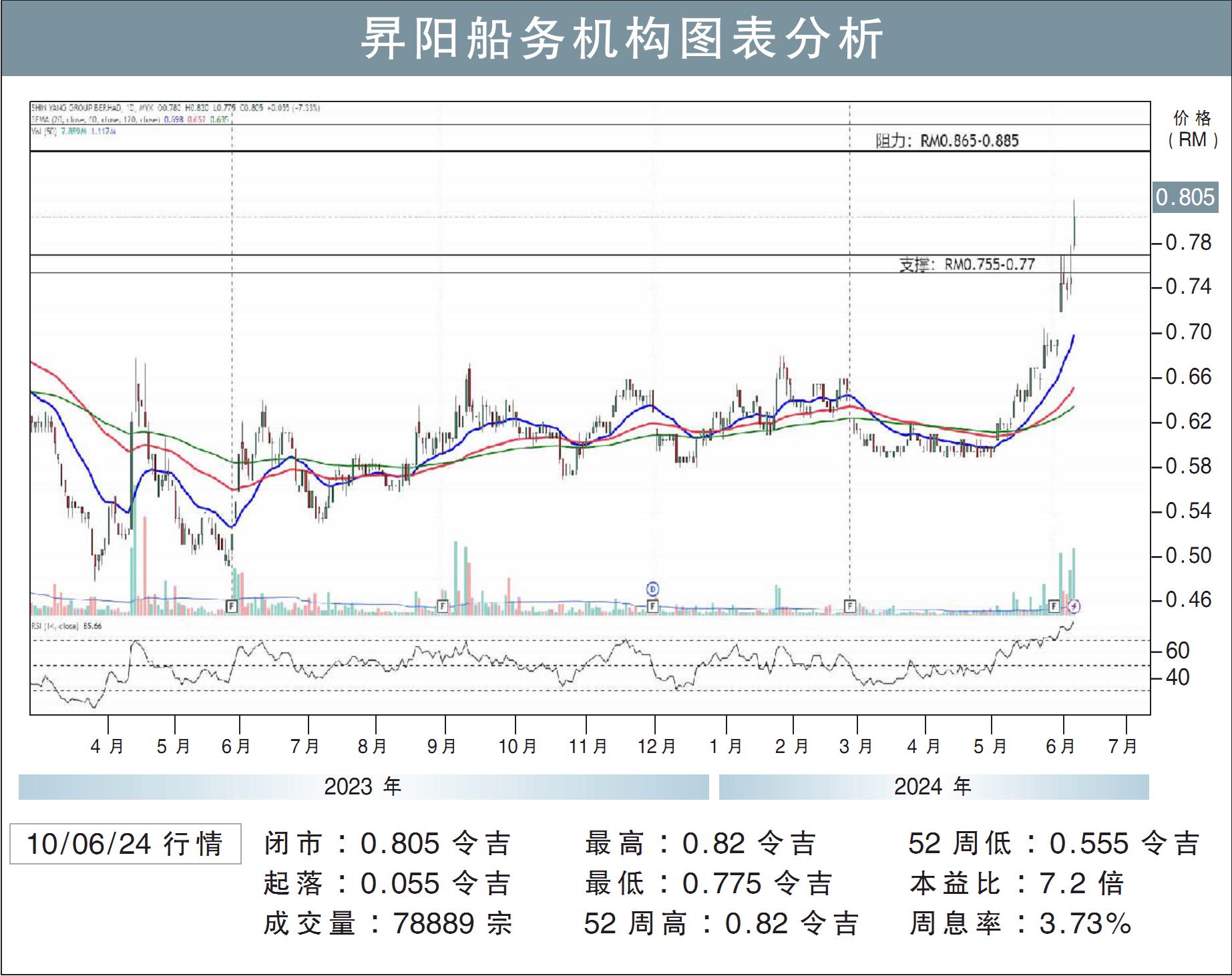1232x976 pixels.
Task: Click the F marker below the D marker
Action: (652, 606)
